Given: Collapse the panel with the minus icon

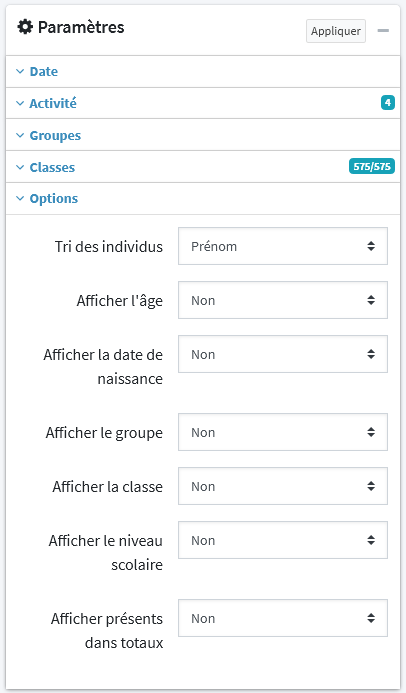Looking at the screenshot, I should click(x=383, y=30).
